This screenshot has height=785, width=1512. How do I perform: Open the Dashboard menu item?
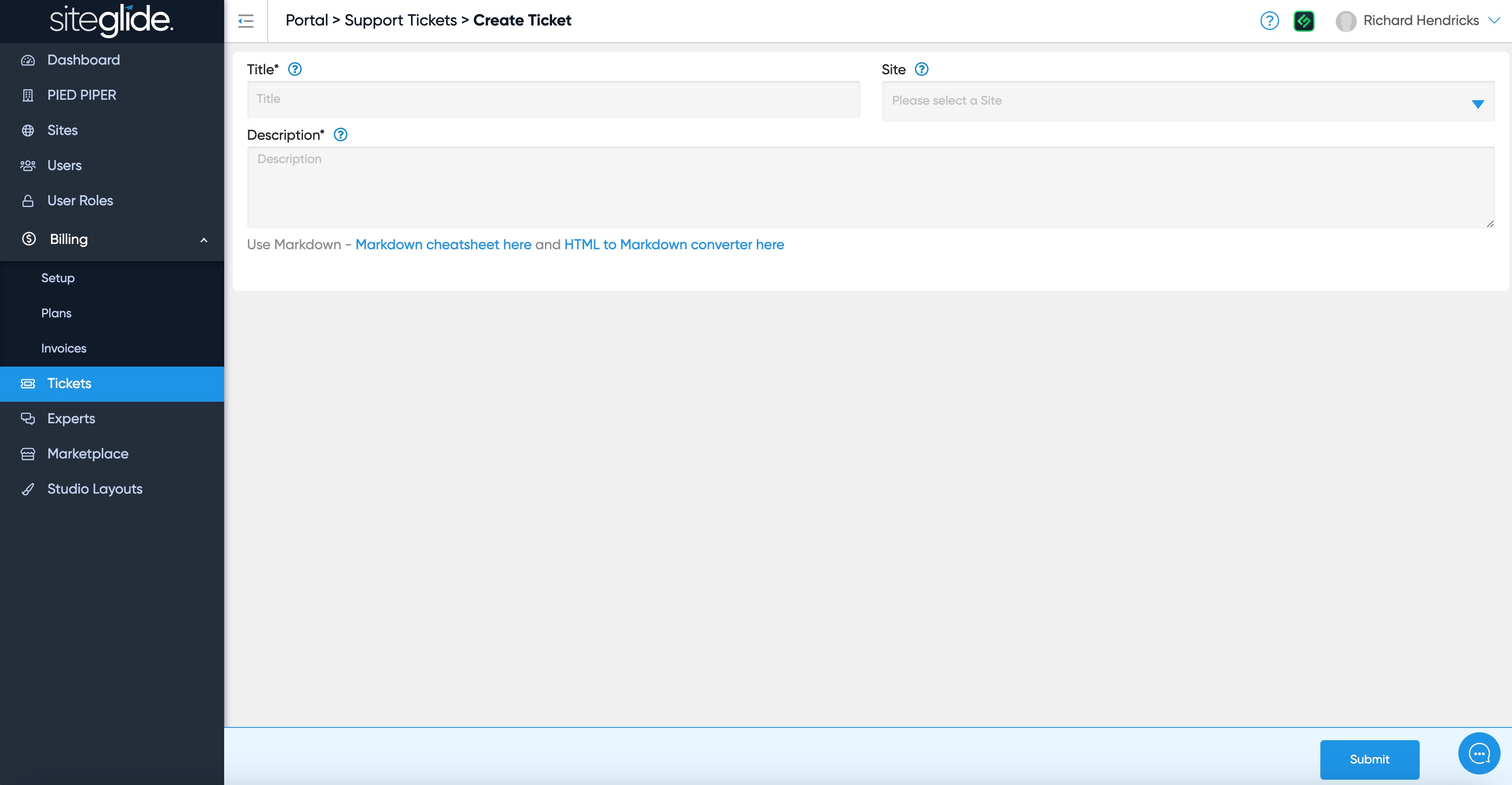click(84, 60)
